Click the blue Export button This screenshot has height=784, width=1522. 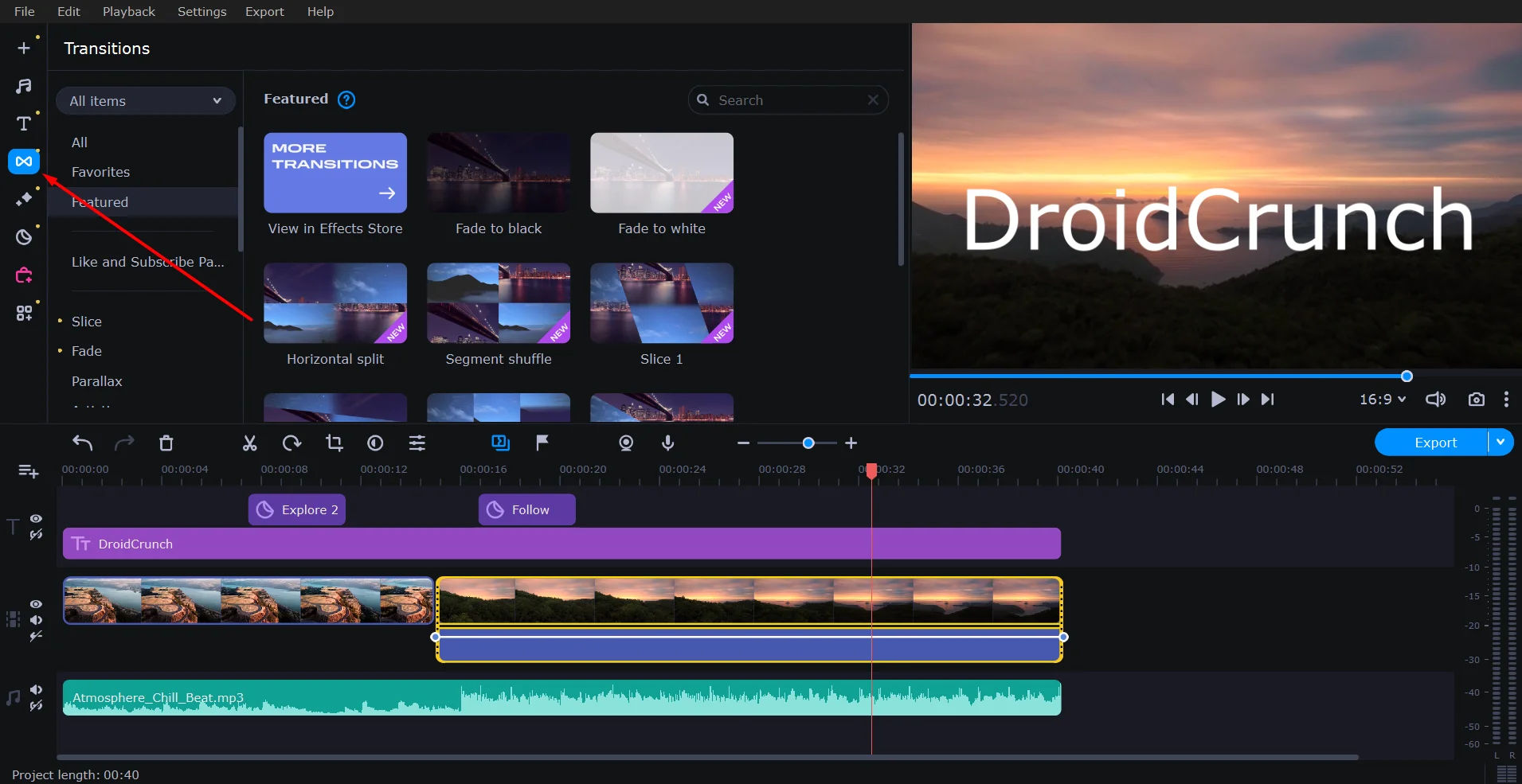click(x=1431, y=442)
